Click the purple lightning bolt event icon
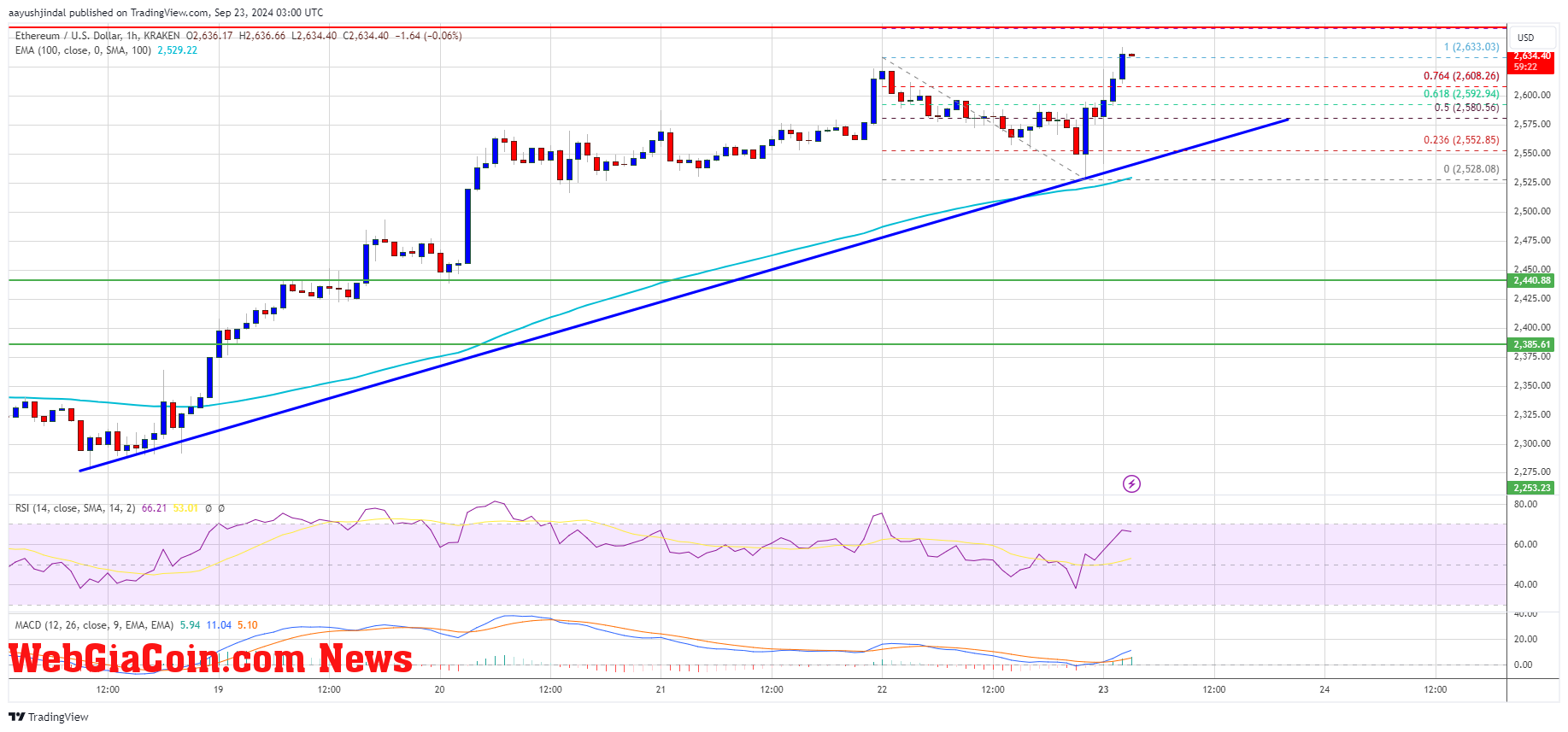 (1131, 484)
